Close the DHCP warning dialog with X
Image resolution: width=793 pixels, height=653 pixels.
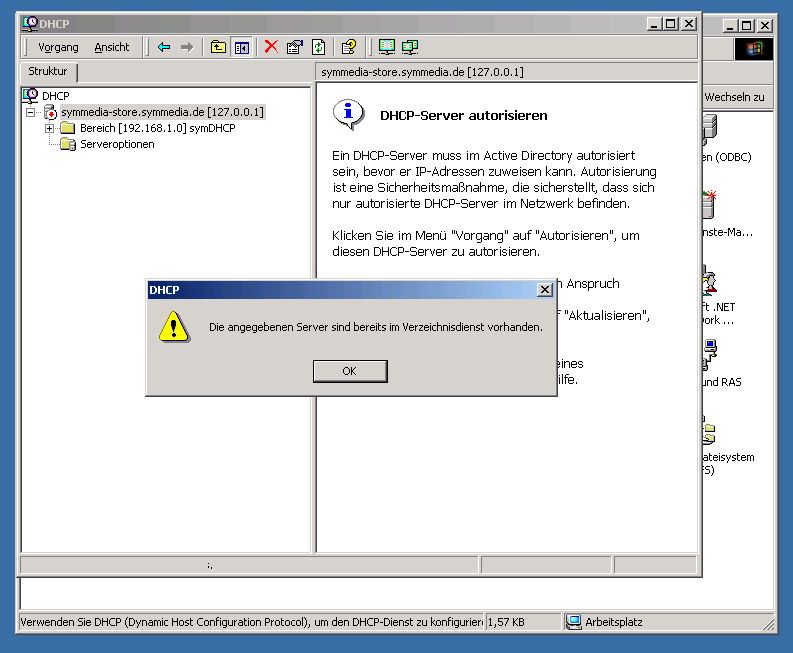[545, 289]
